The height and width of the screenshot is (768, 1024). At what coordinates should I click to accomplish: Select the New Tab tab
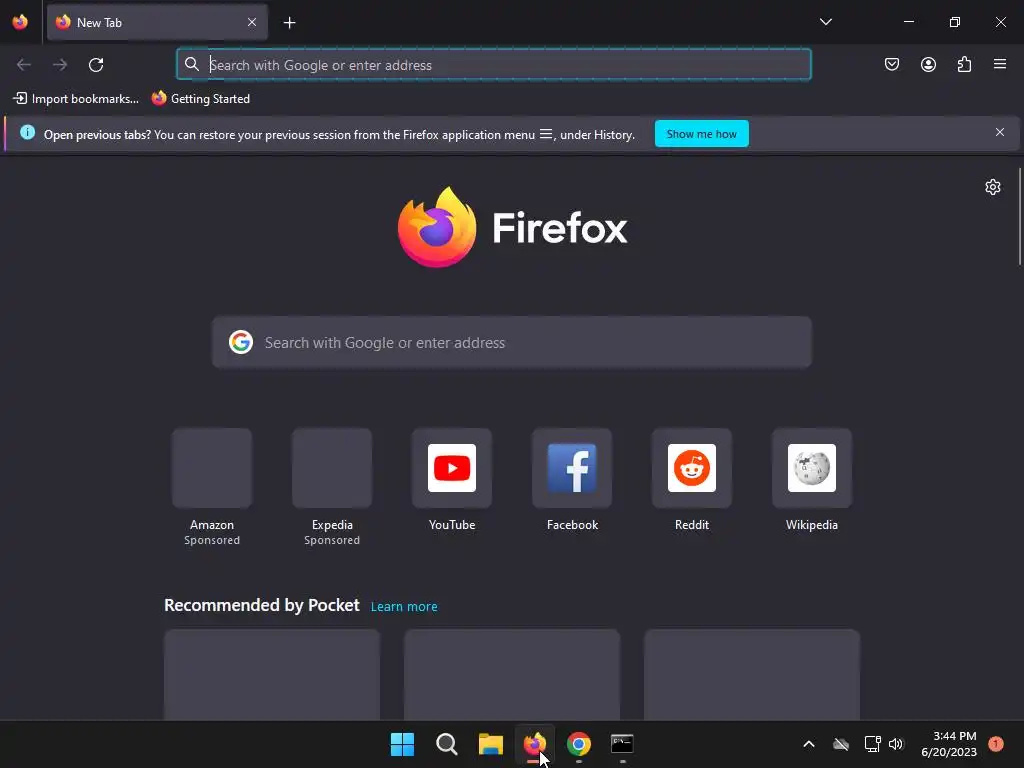click(157, 22)
